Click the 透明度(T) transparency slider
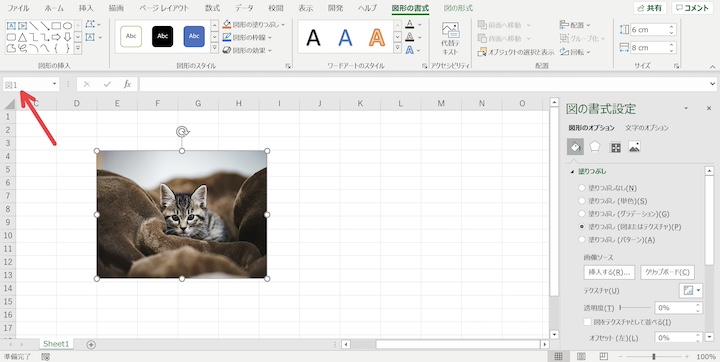Viewport: 720px width, 362px height. click(x=635, y=307)
